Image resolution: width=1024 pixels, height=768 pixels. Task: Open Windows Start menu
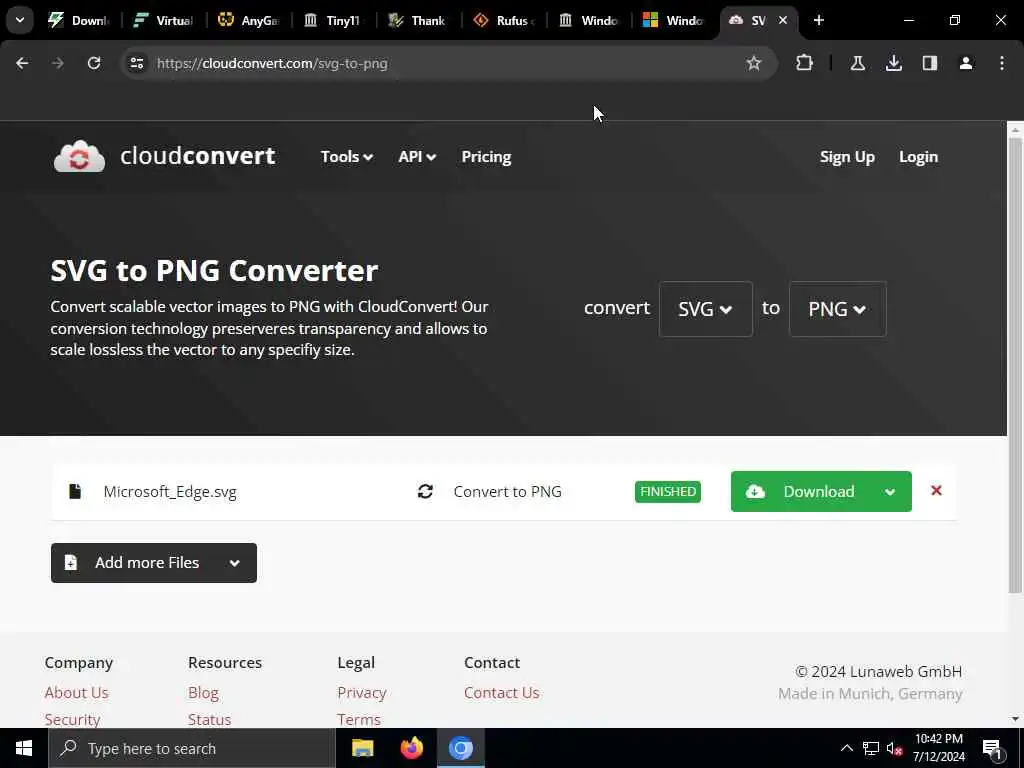click(x=24, y=748)
